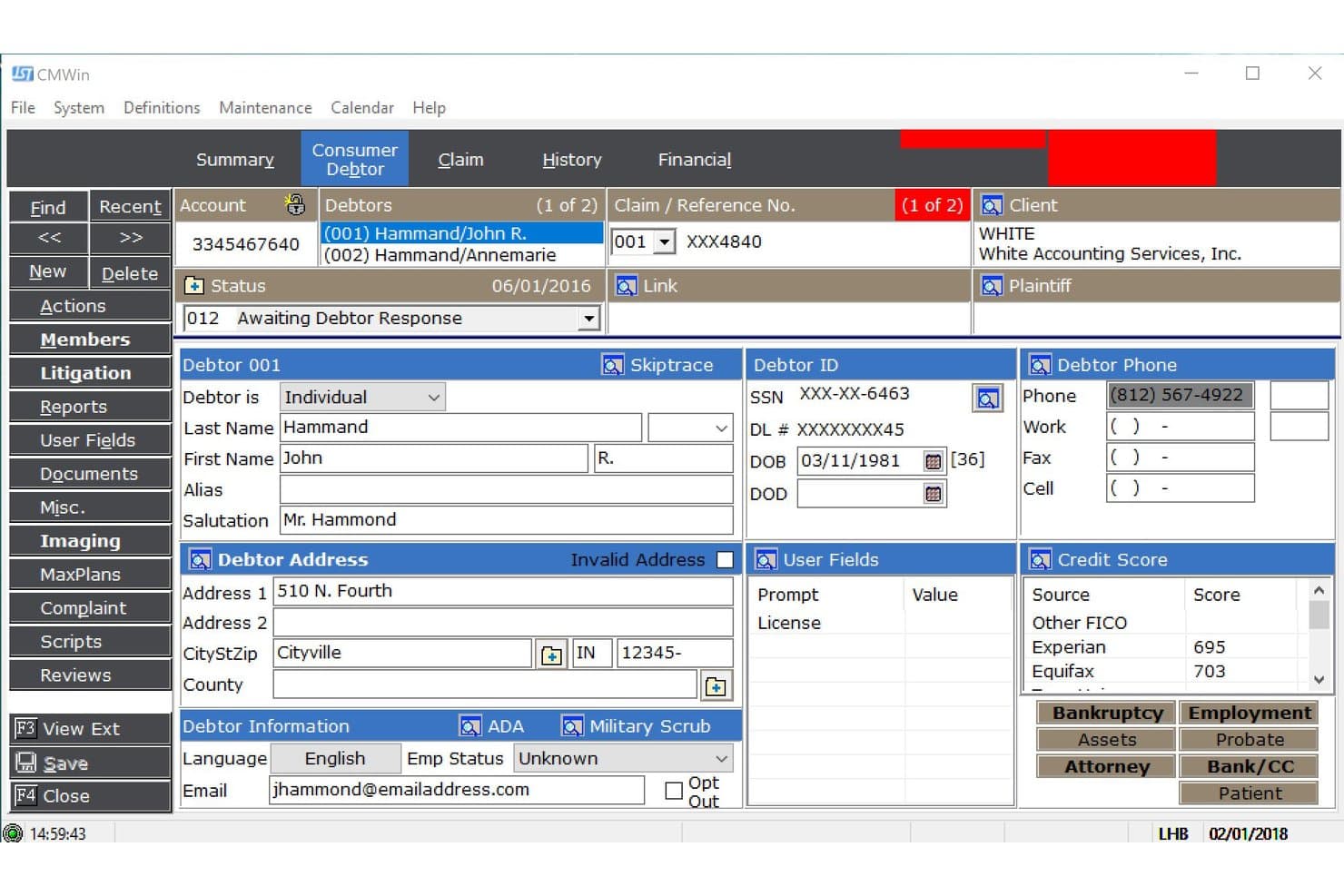Click the Litigation sidebar button

(x=90, y=373)
